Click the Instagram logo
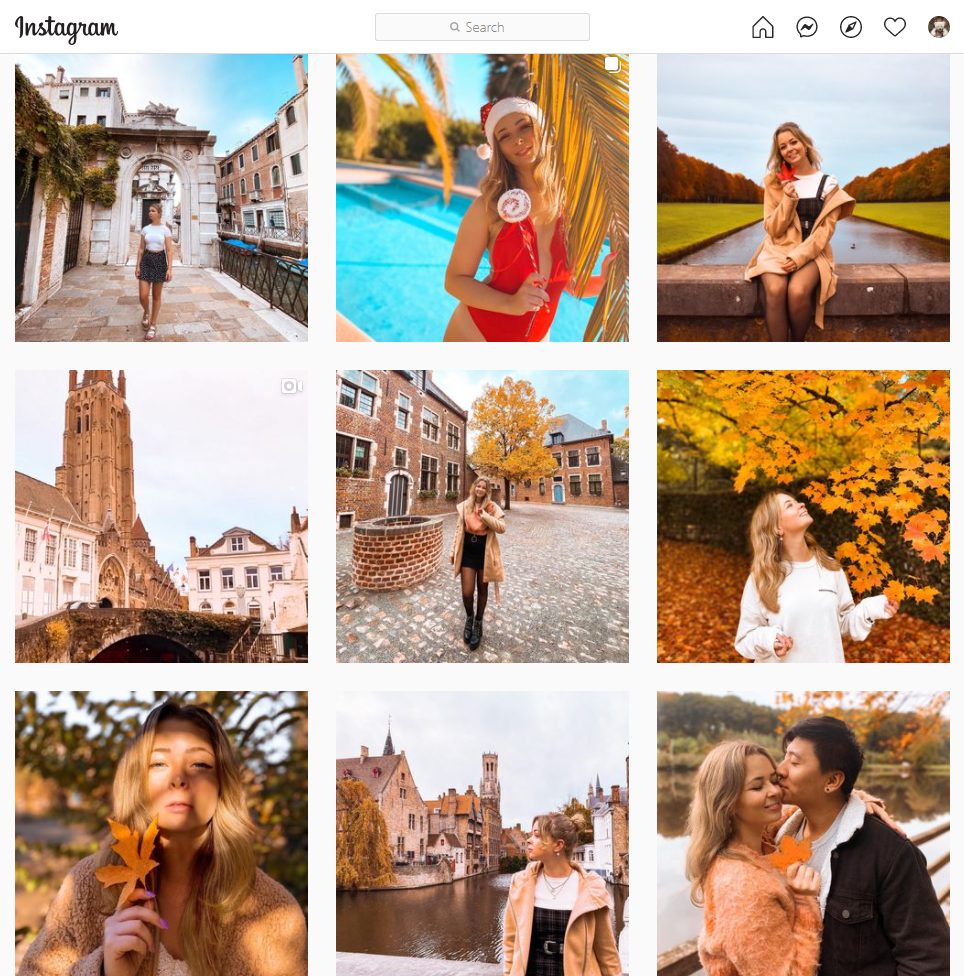964x976 pixels. tap(66, 29)
